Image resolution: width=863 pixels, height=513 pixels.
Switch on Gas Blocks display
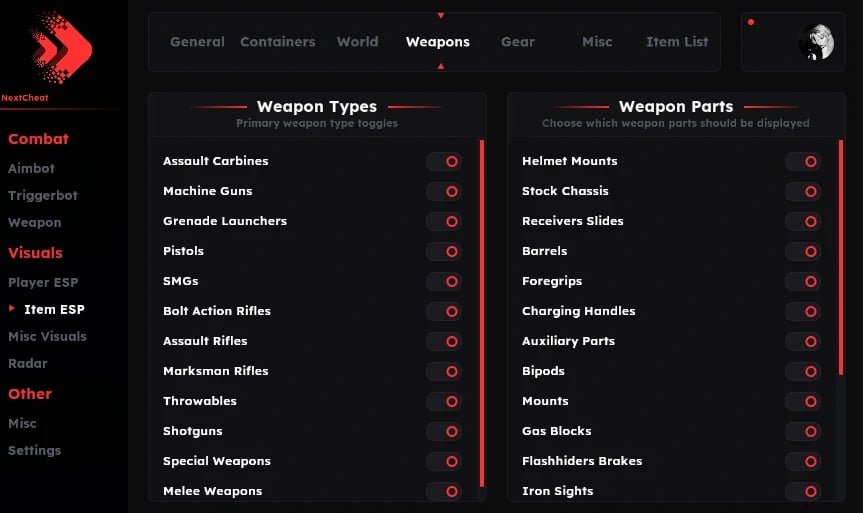(x=803, y=431)
